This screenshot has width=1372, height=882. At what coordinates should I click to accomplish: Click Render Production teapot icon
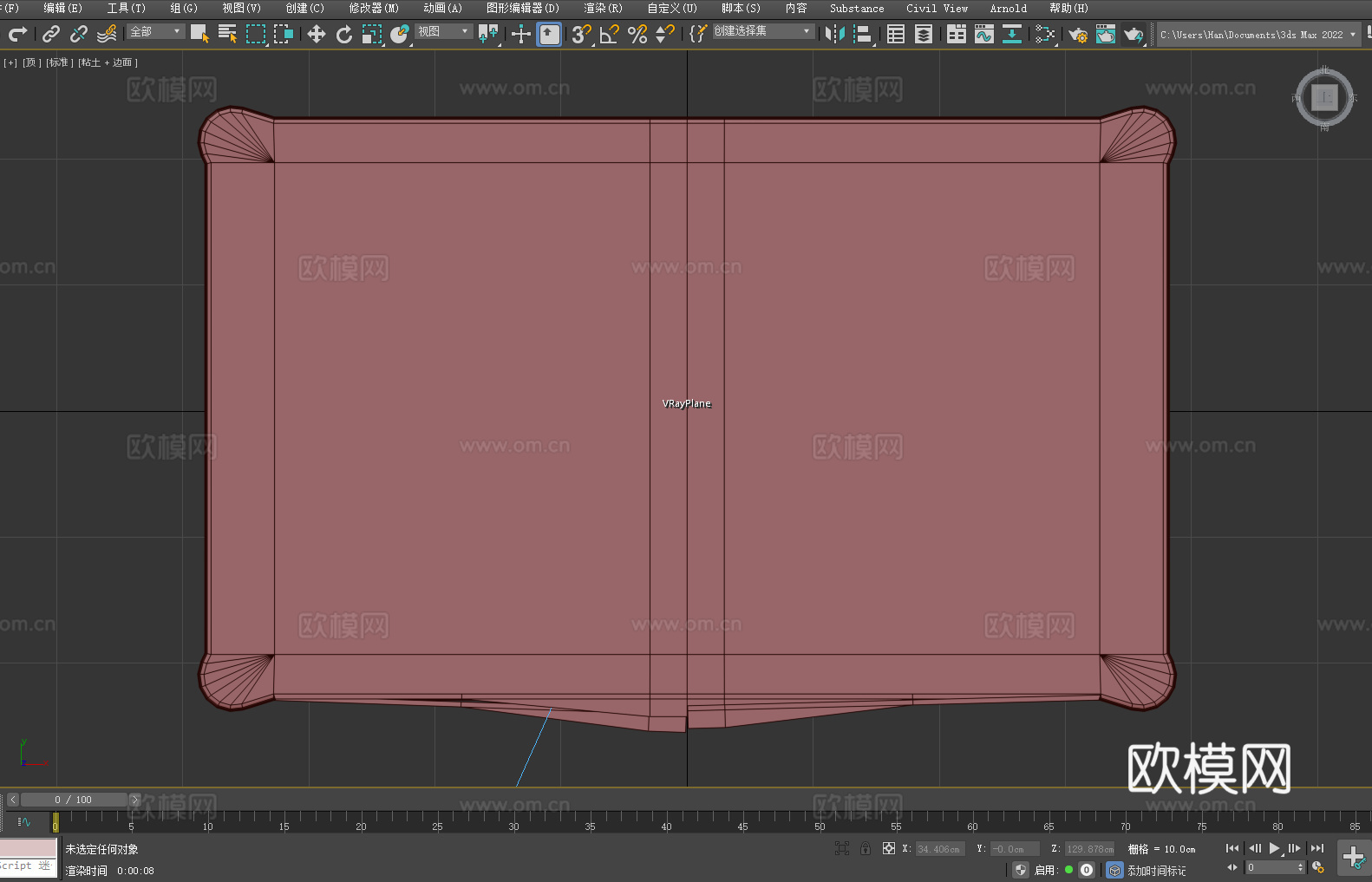pos(1134,34)
